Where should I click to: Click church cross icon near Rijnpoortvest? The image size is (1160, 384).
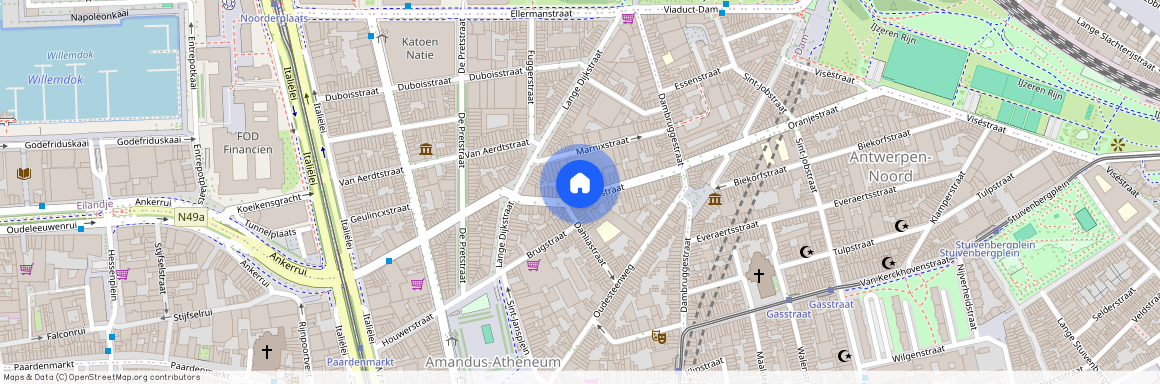(x=267, y=351)
